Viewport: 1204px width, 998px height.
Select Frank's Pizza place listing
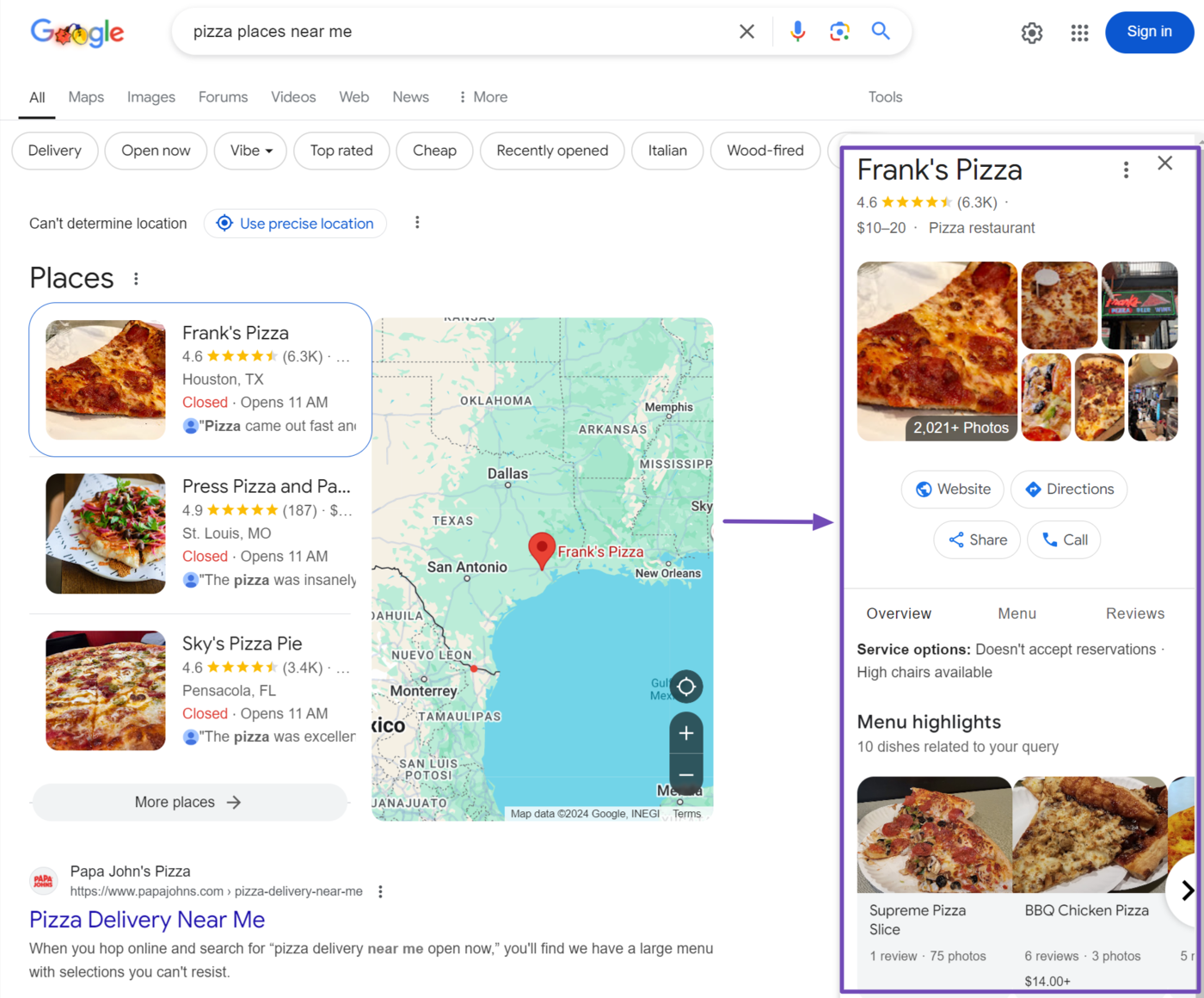pyautogui.click(x=200, y=379)
